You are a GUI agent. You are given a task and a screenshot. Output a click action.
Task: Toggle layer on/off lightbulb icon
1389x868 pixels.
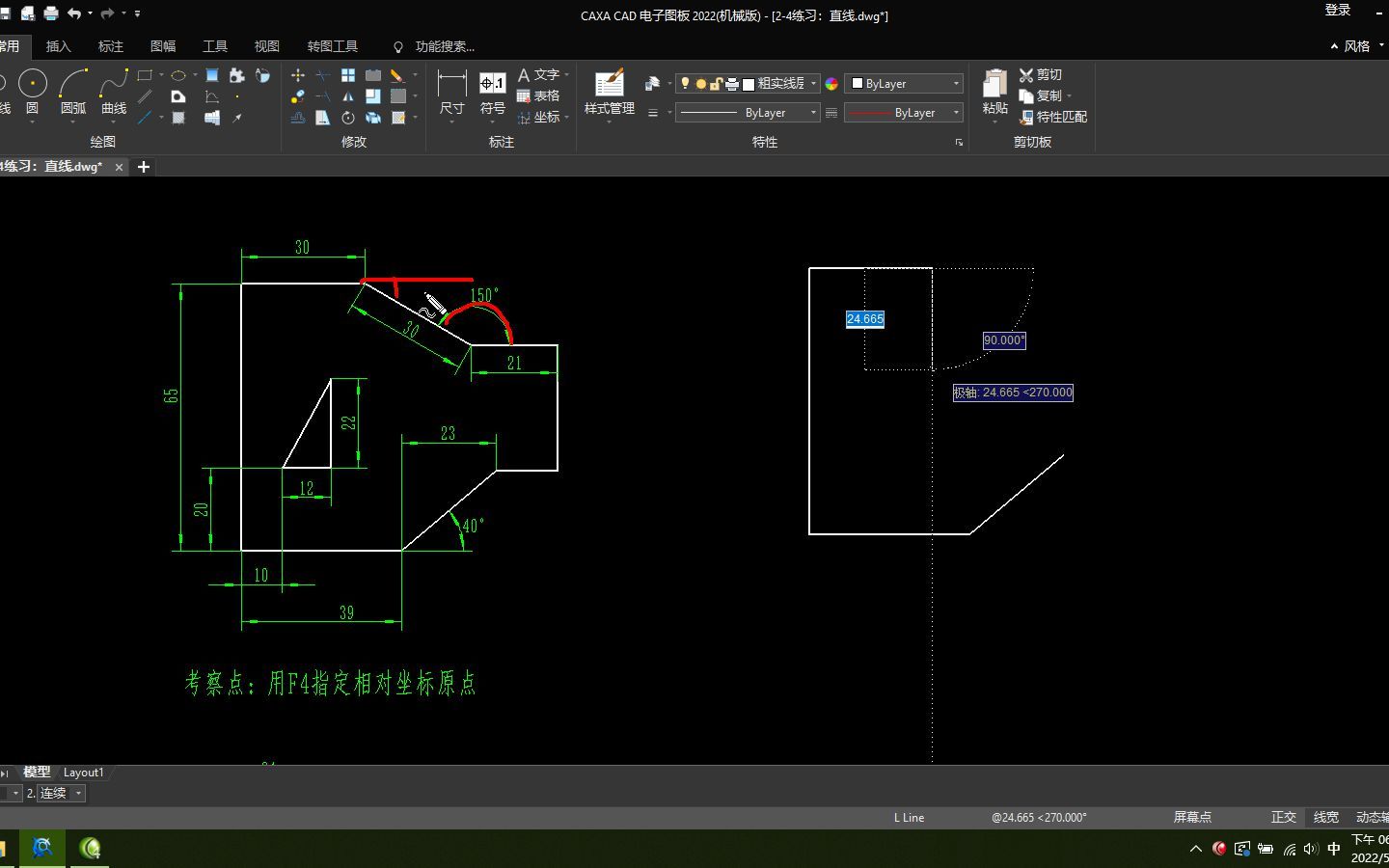point(685,84)
